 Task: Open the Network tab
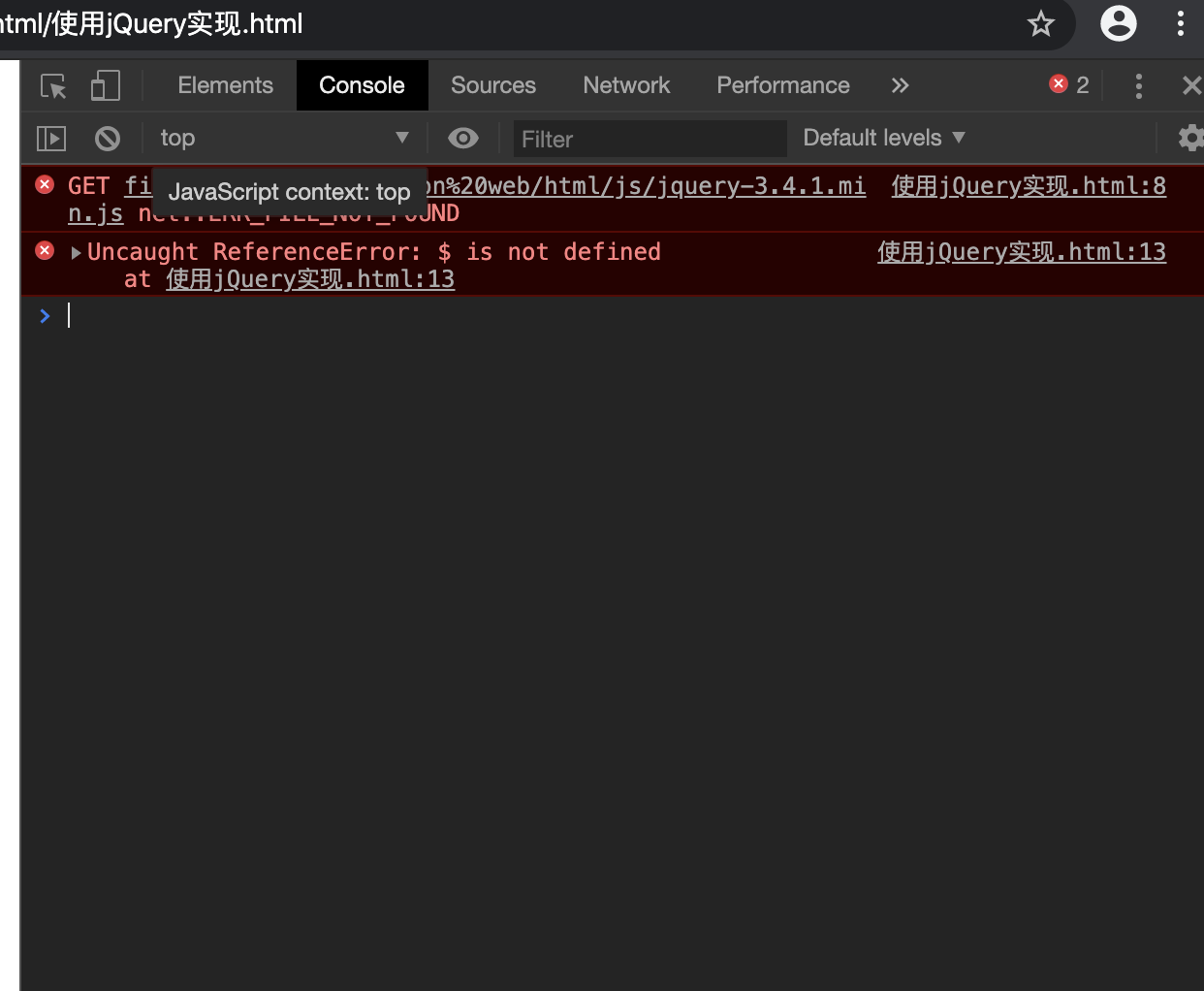click(x=626, y=85)
